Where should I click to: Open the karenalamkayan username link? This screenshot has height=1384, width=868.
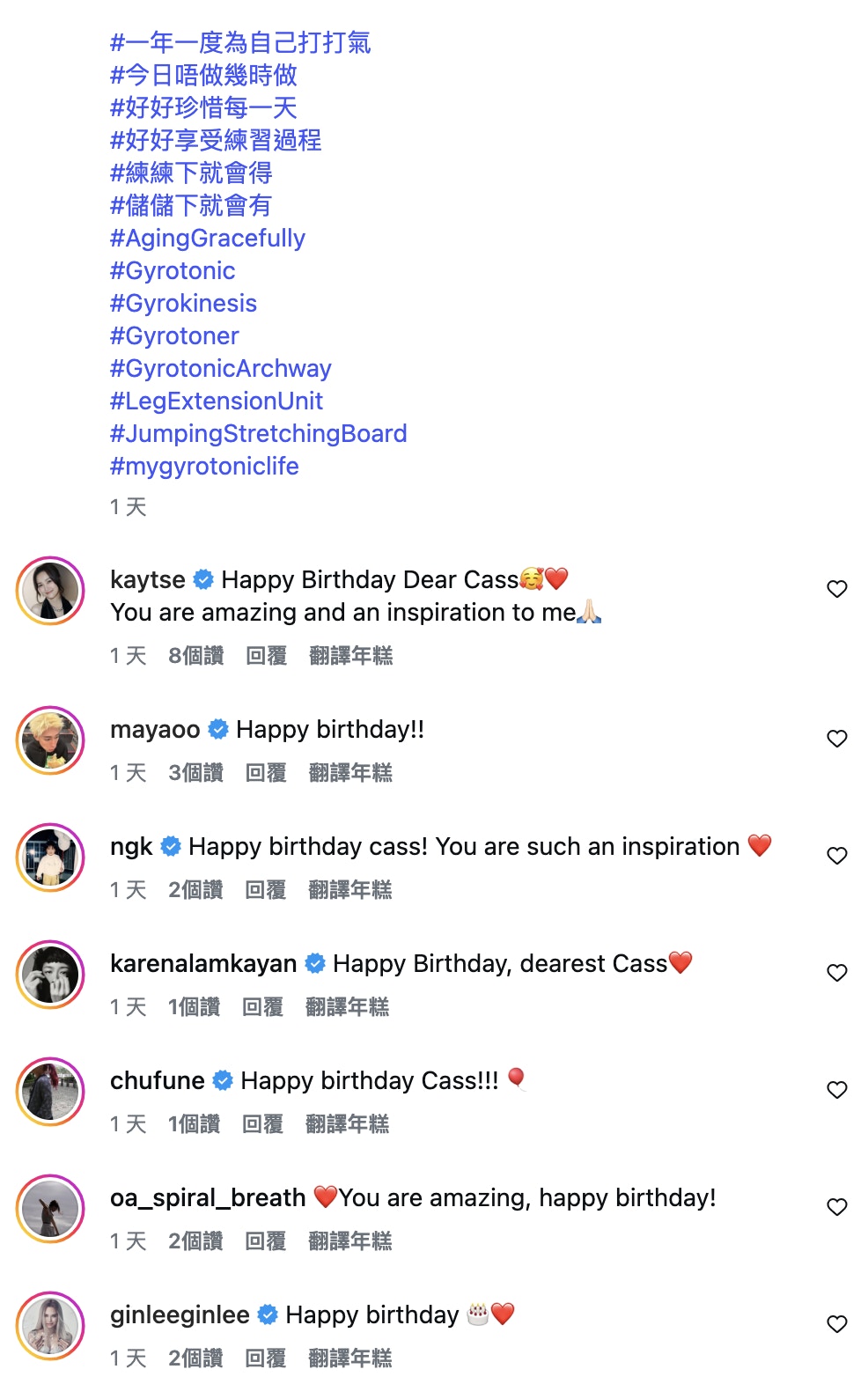203,964
